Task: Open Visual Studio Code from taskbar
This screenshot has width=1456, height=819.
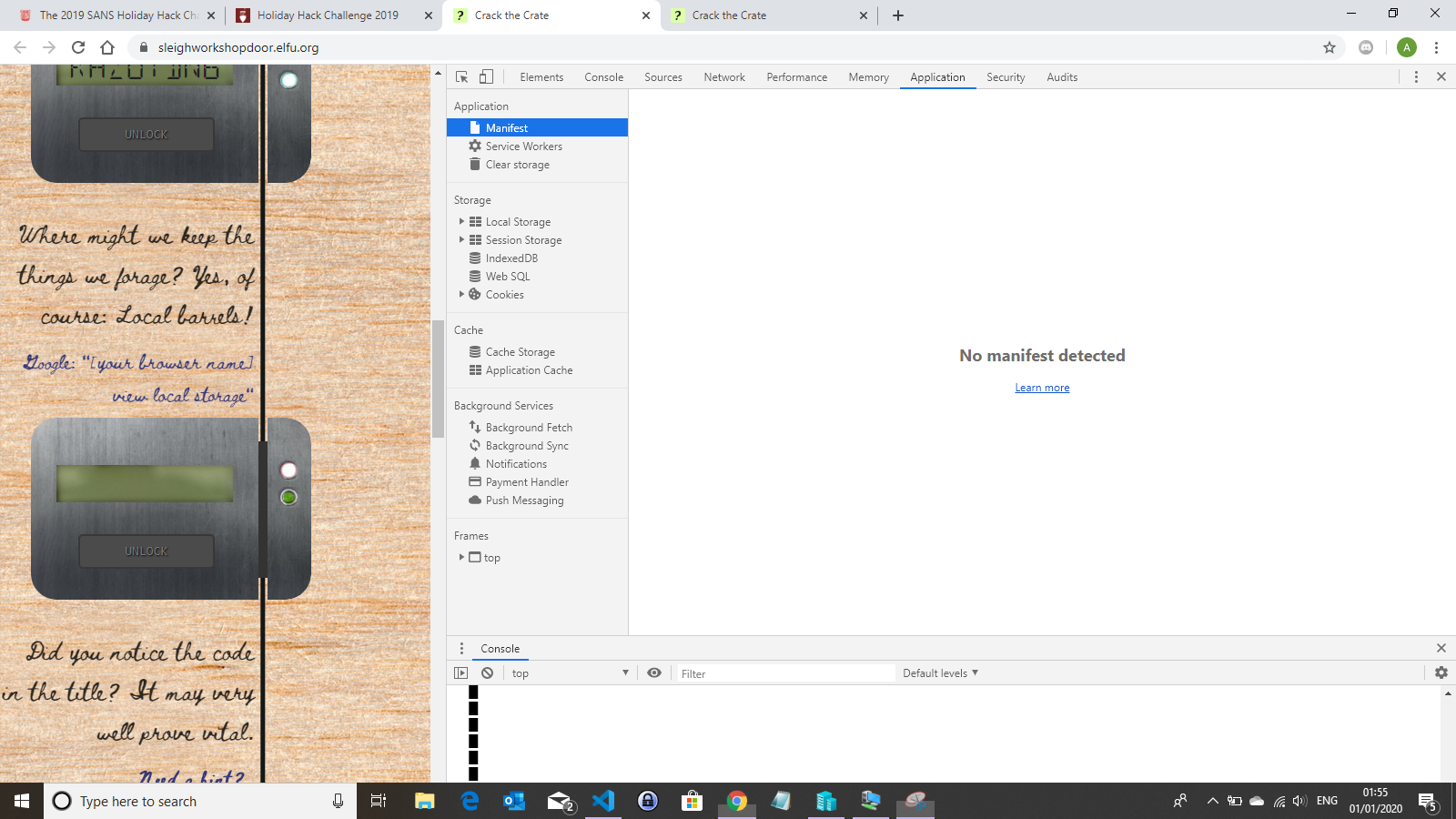Action: (603, 801)
